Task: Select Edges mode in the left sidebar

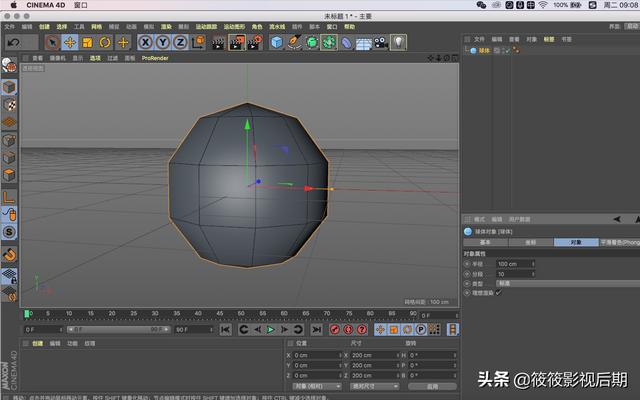Action: click(9, 158)
